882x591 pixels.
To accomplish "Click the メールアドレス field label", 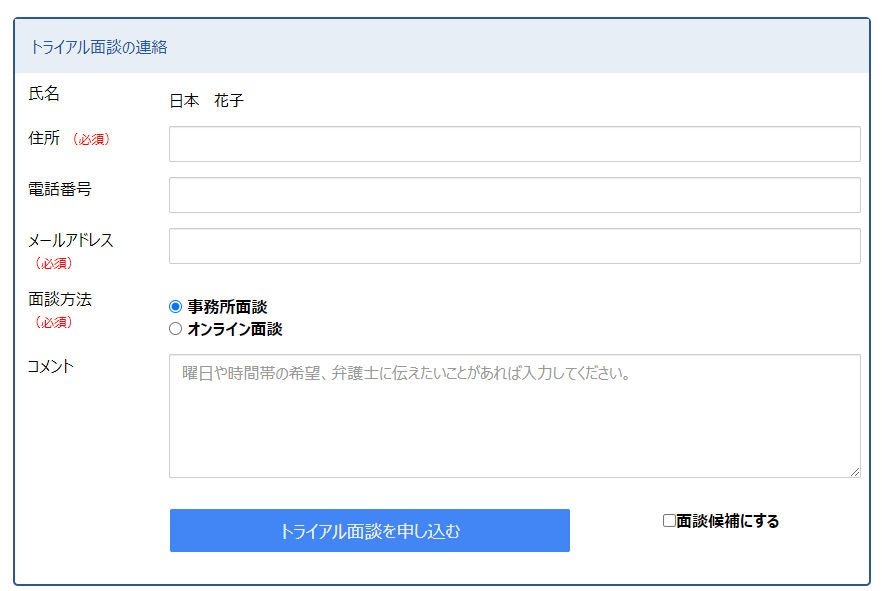I will click(71, 241).
